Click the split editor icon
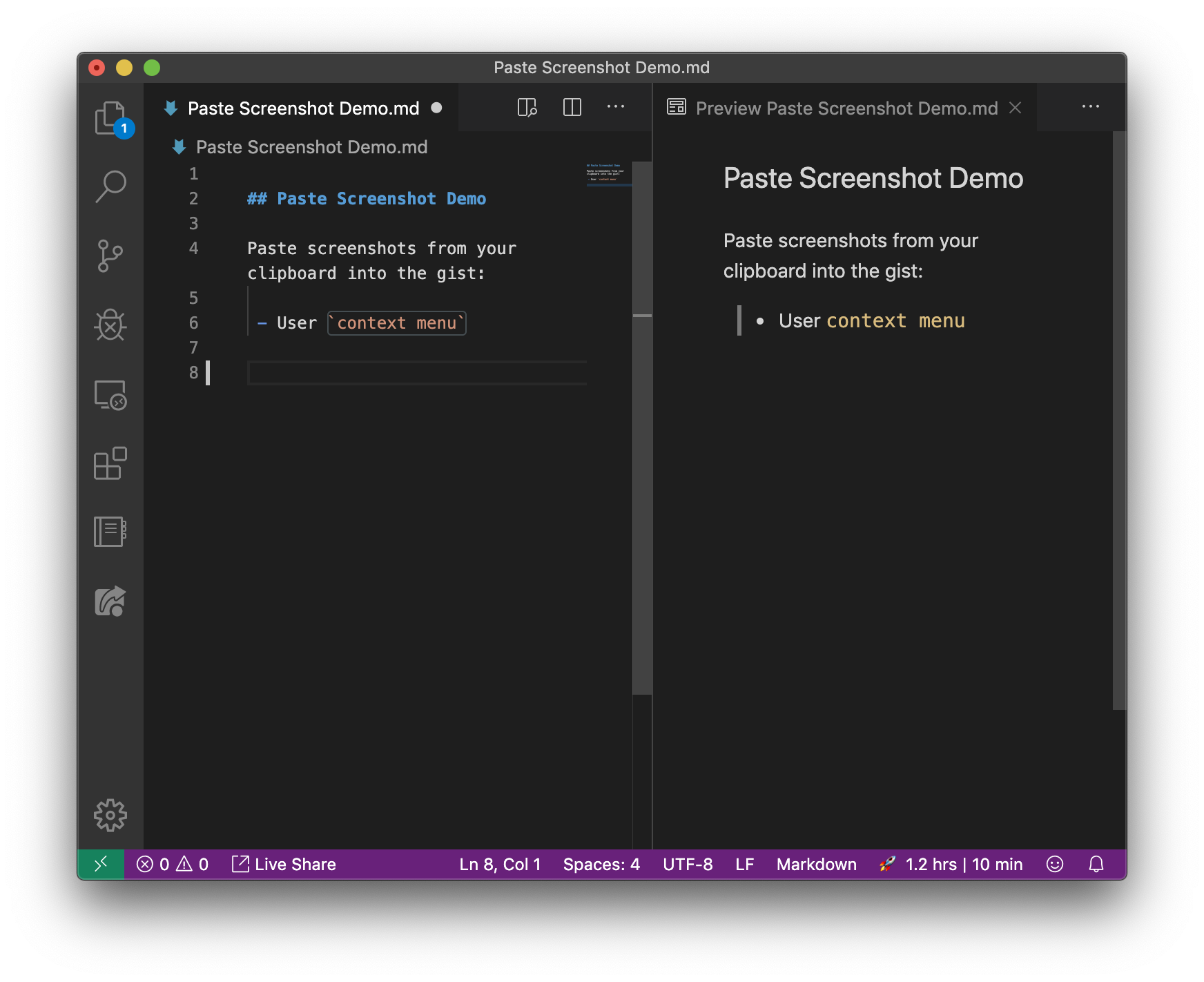The image size is (1204, 982). pos(572,108)
